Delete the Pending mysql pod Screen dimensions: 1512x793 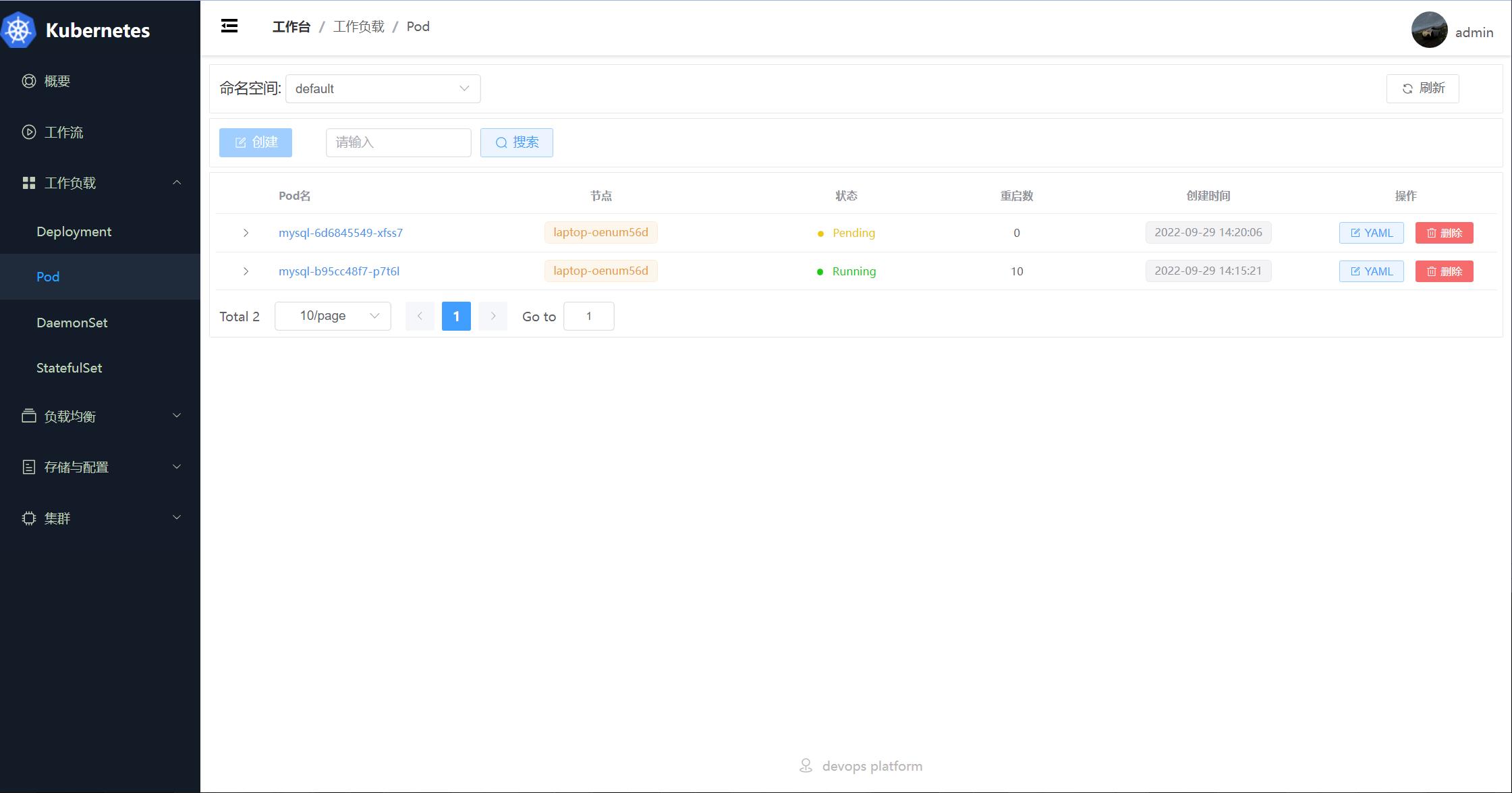tap(1444, 233)
